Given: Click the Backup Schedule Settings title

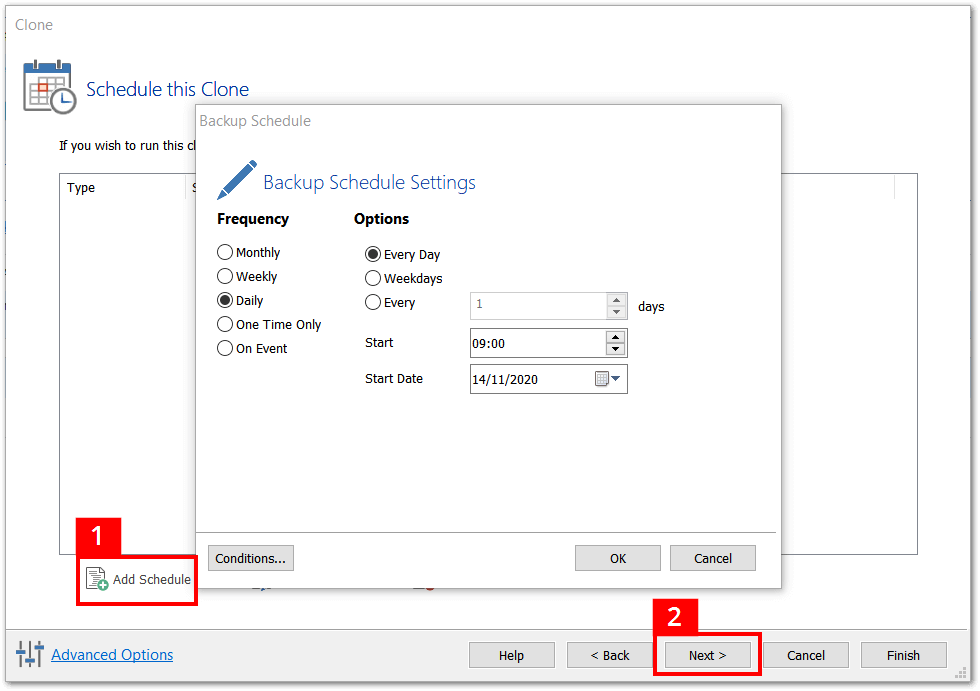Looking at the screenshot, I should [x=369, y=182].
